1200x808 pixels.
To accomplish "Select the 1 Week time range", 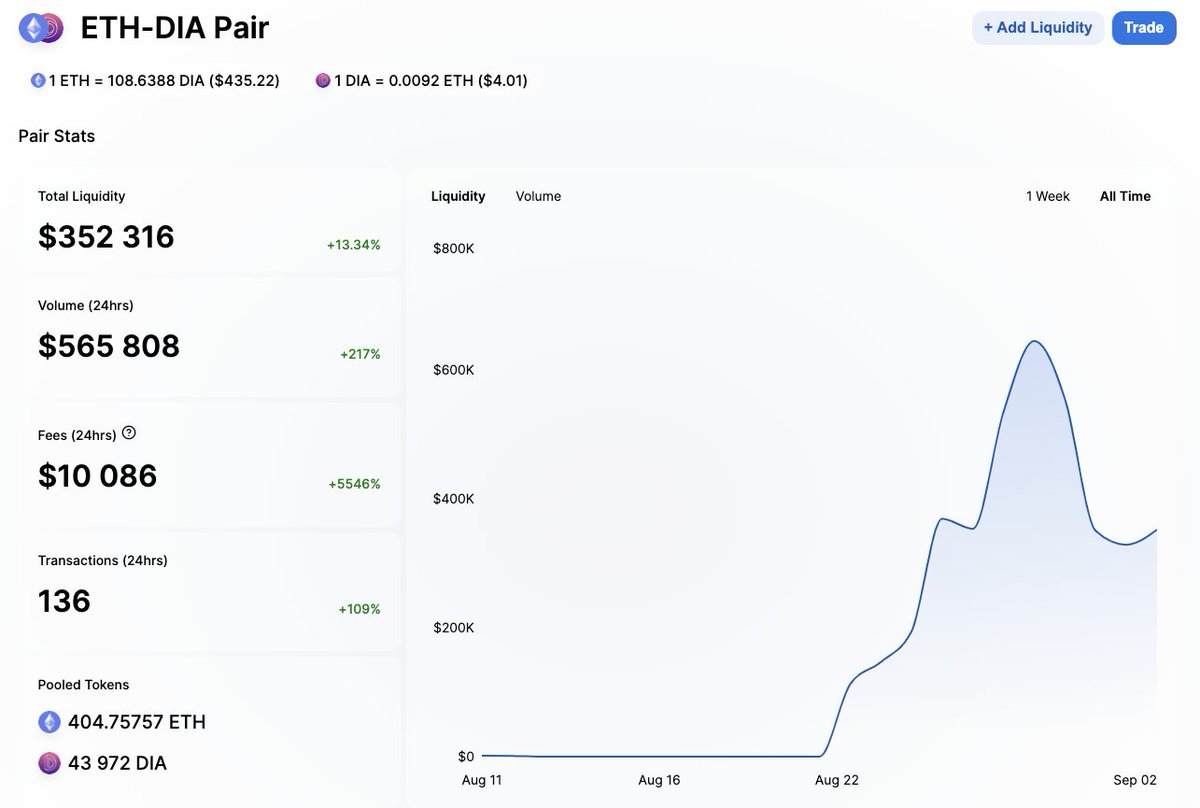I will [1048, 196].
